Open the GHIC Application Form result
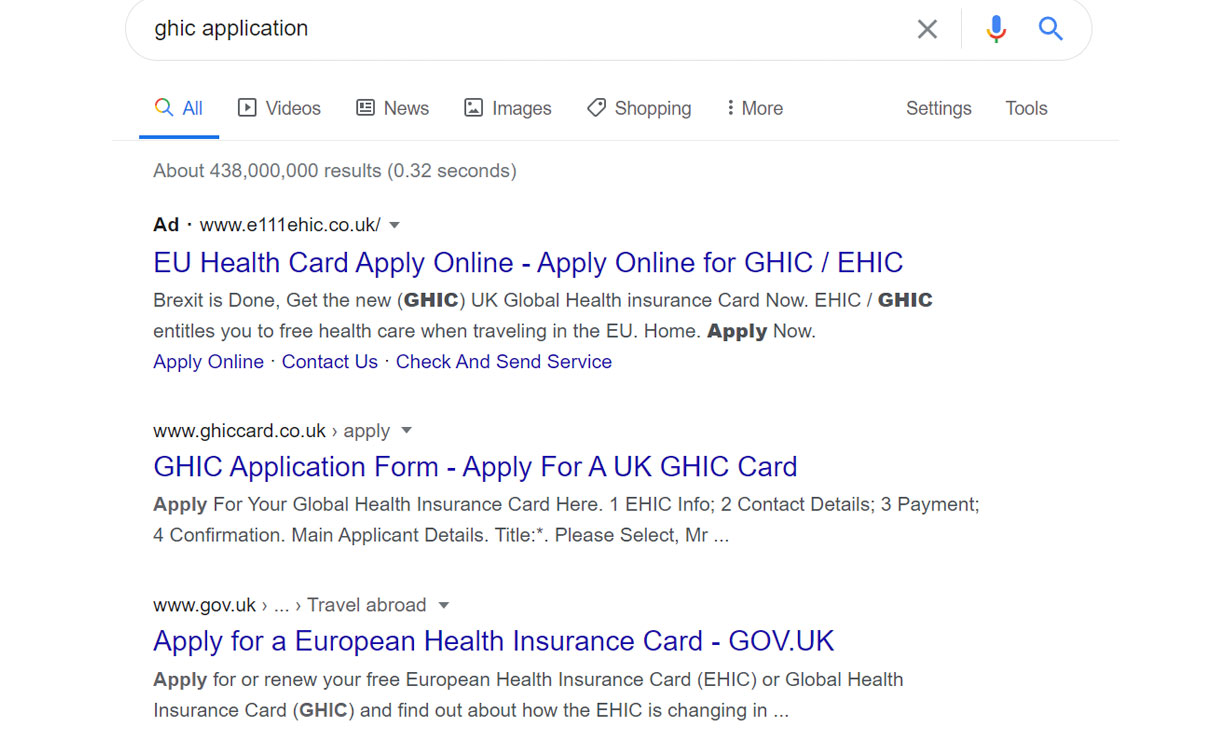Screen dimensions: 1230x738 click(x=475, y=466)
